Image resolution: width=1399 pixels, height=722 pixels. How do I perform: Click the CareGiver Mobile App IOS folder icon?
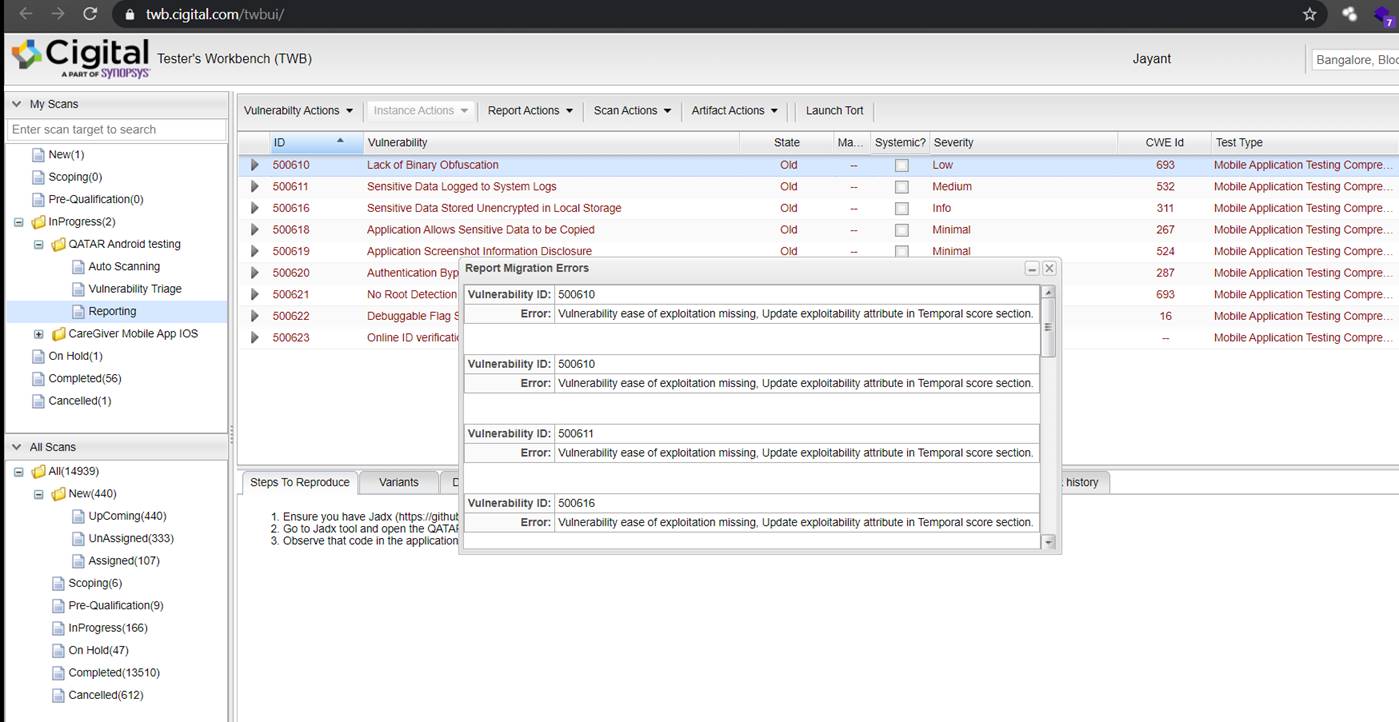click(58, 334)
